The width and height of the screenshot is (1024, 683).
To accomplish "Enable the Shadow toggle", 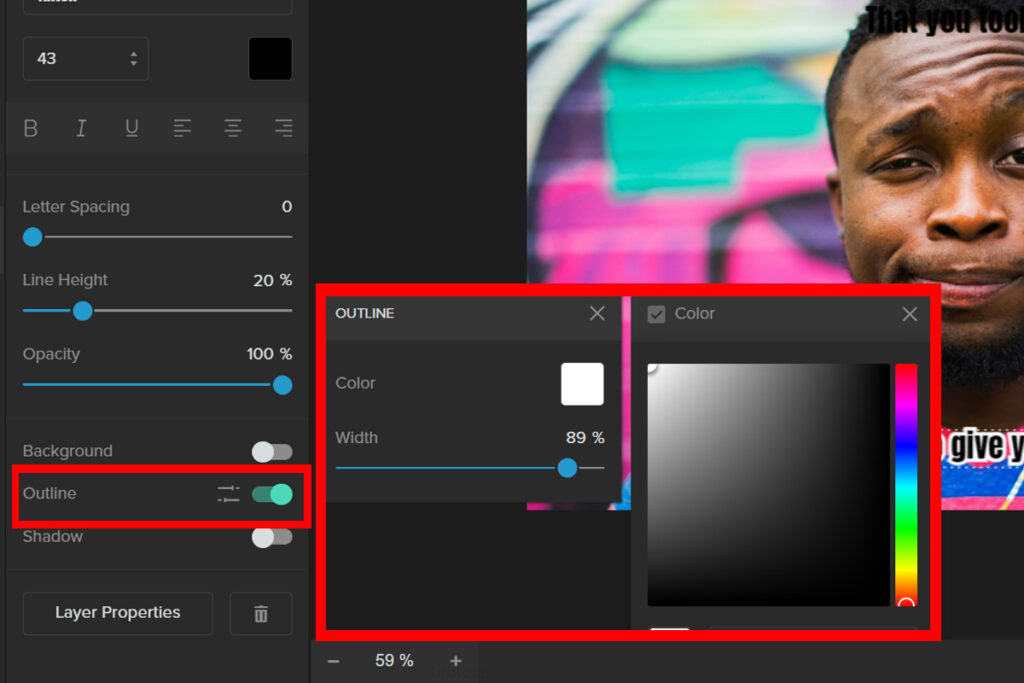I will point(272,537).
